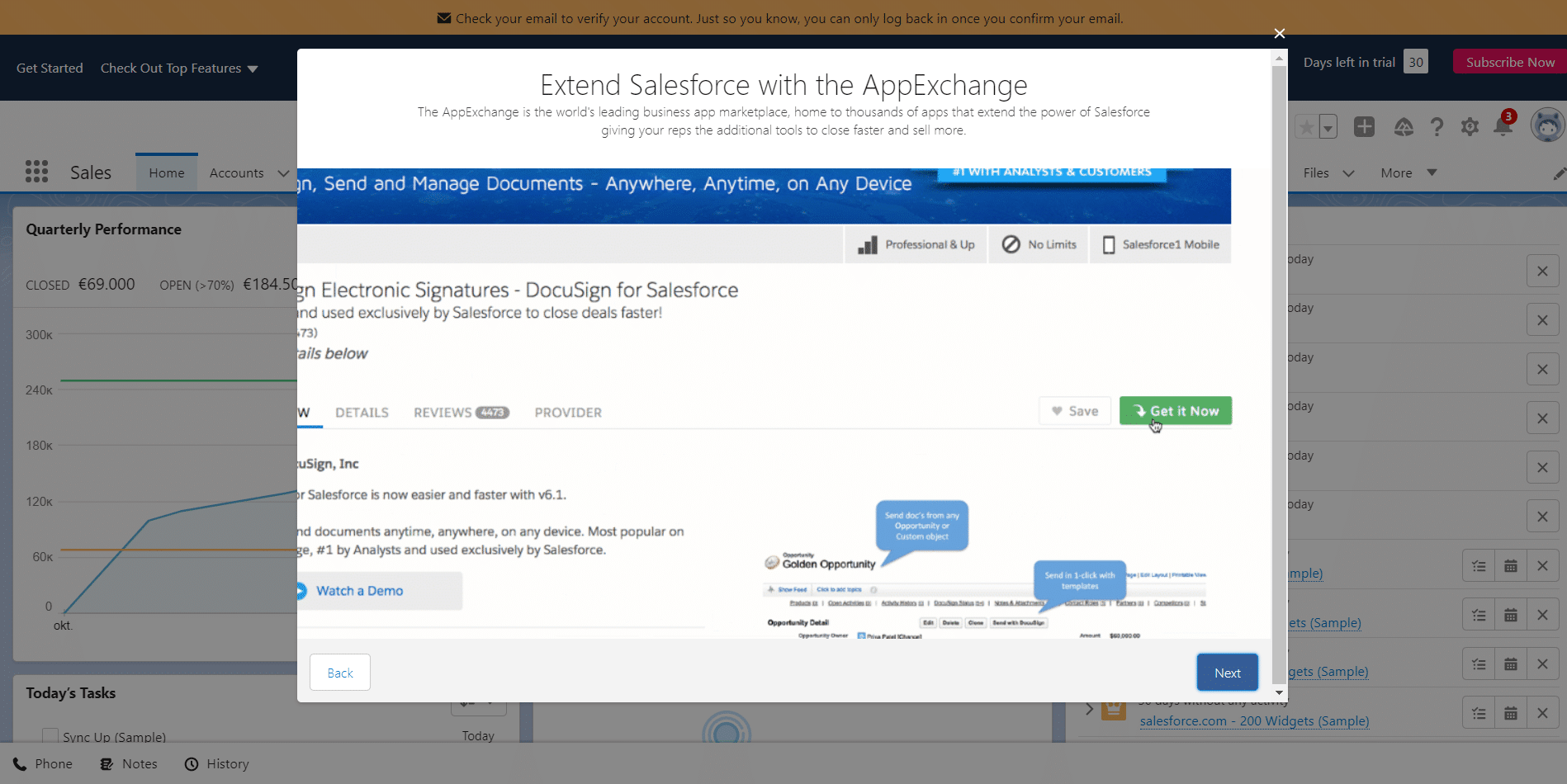The width and height of the screenshot is (1567, 784).
Task: Click the favorites star icon
Action: (1306, 127)
